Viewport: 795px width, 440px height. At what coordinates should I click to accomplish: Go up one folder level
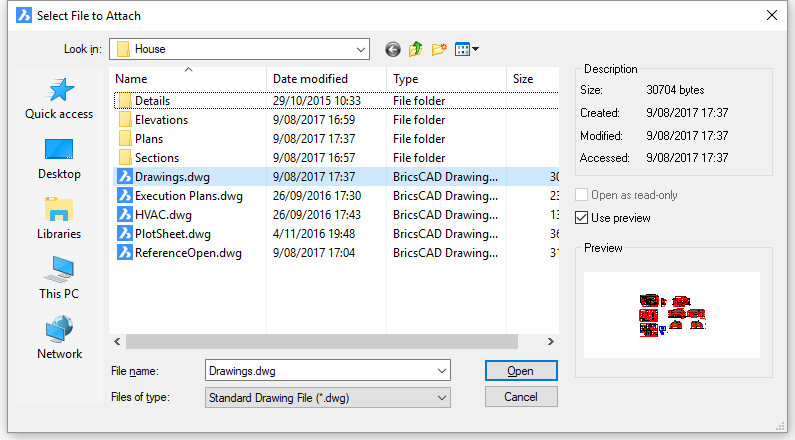(x=415, y=49)
